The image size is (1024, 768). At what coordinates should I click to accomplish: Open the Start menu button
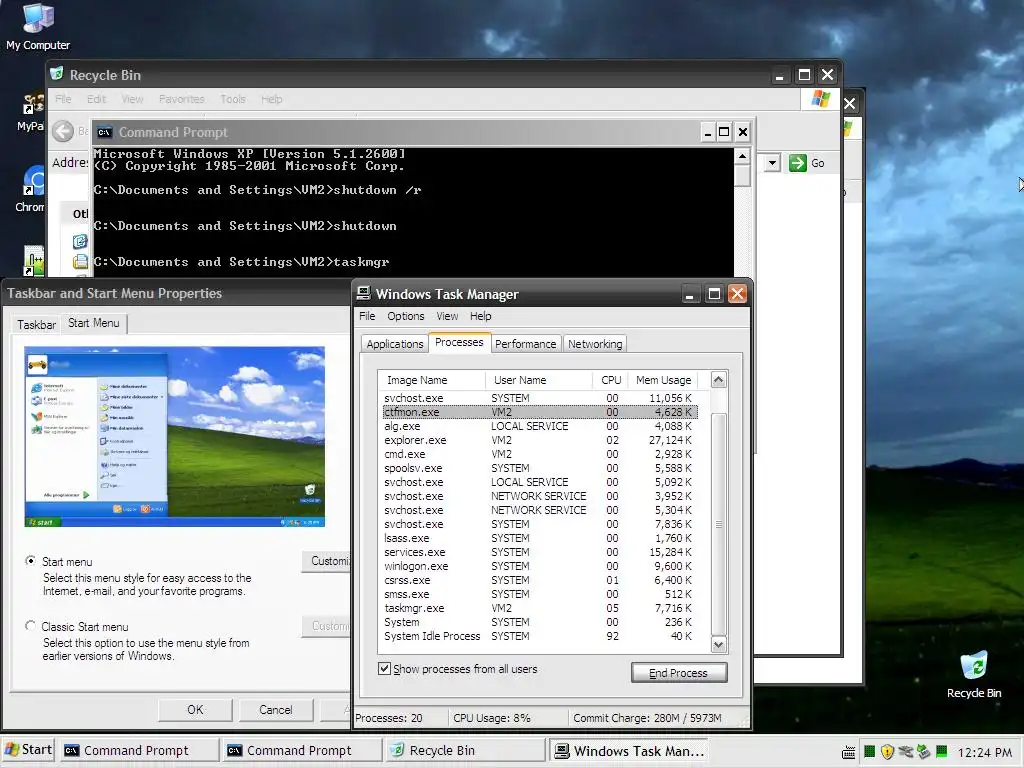[x=28, y=750]
